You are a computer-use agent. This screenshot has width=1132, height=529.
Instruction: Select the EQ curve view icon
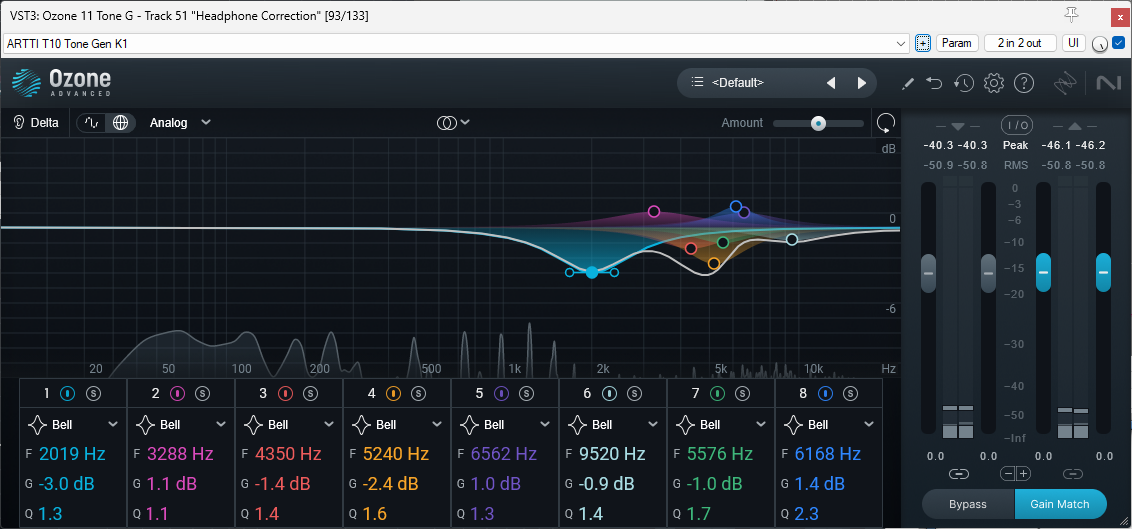click(x=92, y=123)
